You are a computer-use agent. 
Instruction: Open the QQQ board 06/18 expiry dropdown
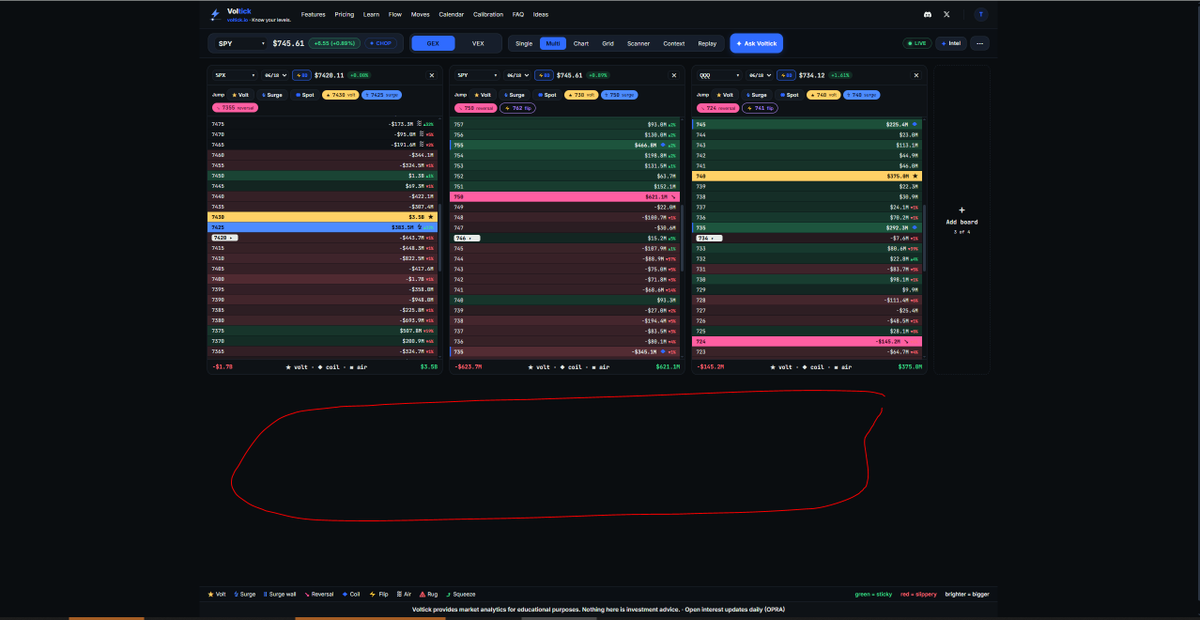(x=759, y=75)
